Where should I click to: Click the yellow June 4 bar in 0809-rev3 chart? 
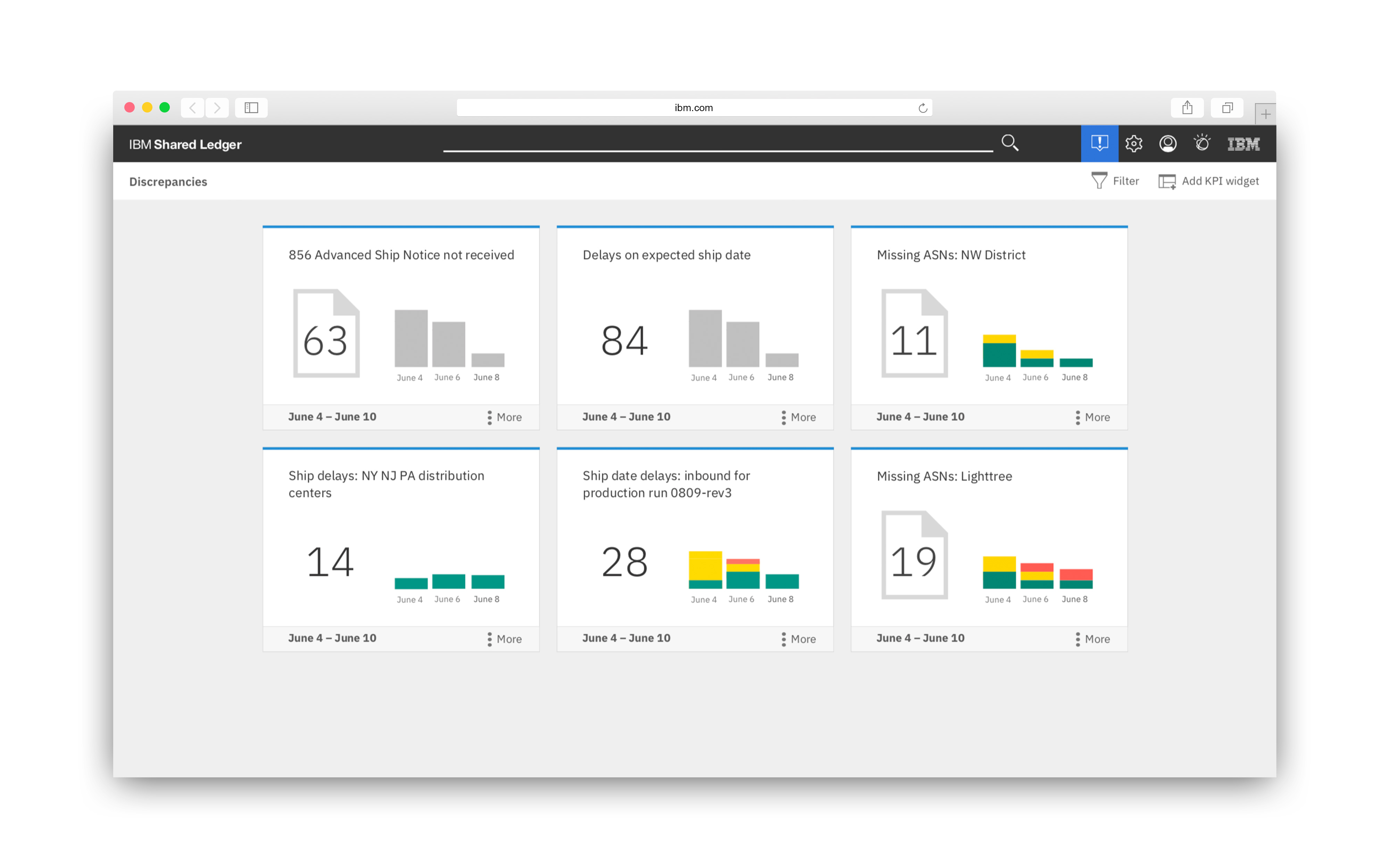tap(705, 566)
